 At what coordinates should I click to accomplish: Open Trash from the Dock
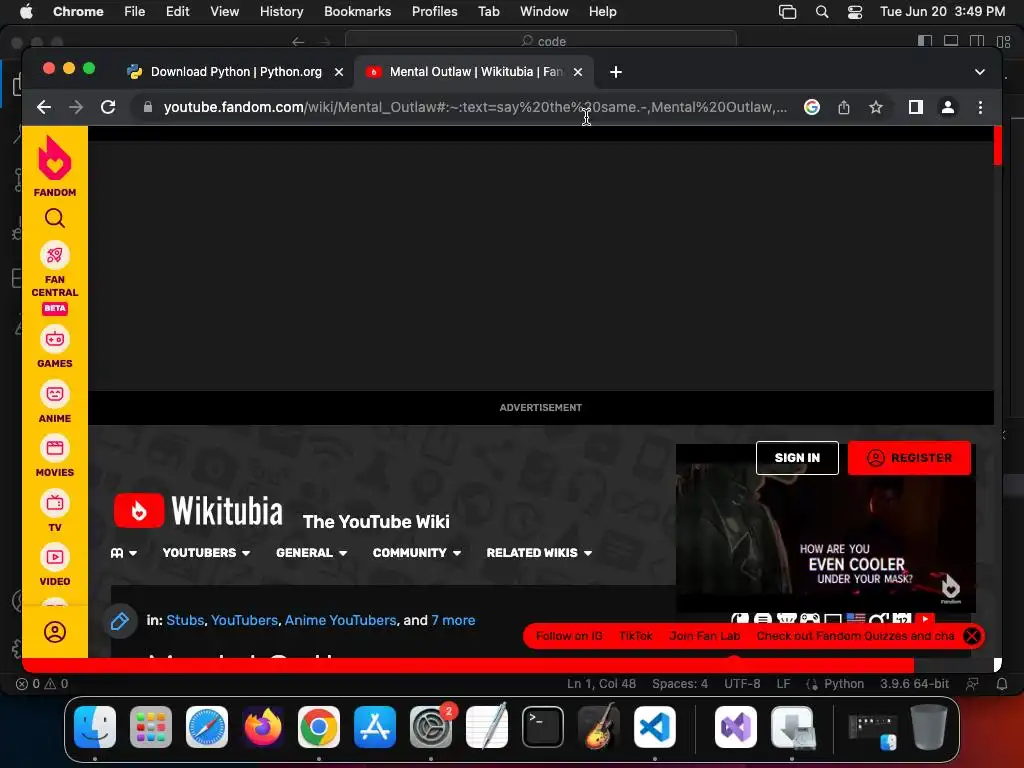tap(929, 727)
